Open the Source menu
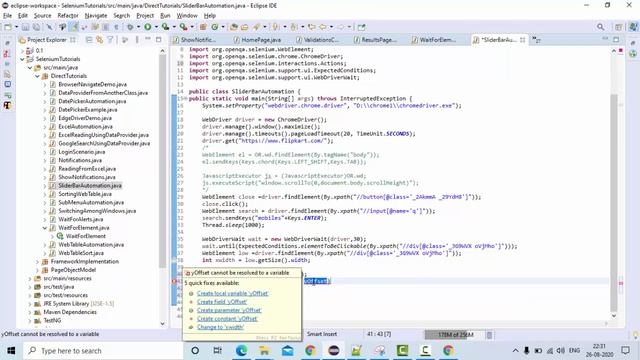Image resolution: width=640 pixels, height=360 pixels. [42, 16]
